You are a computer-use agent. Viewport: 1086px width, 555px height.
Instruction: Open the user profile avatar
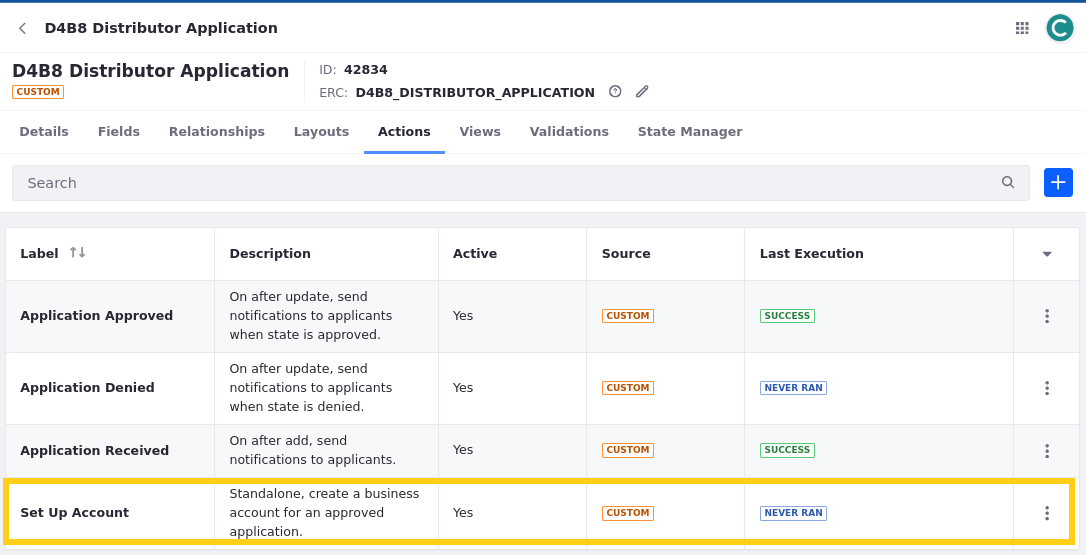[1059, 28]
